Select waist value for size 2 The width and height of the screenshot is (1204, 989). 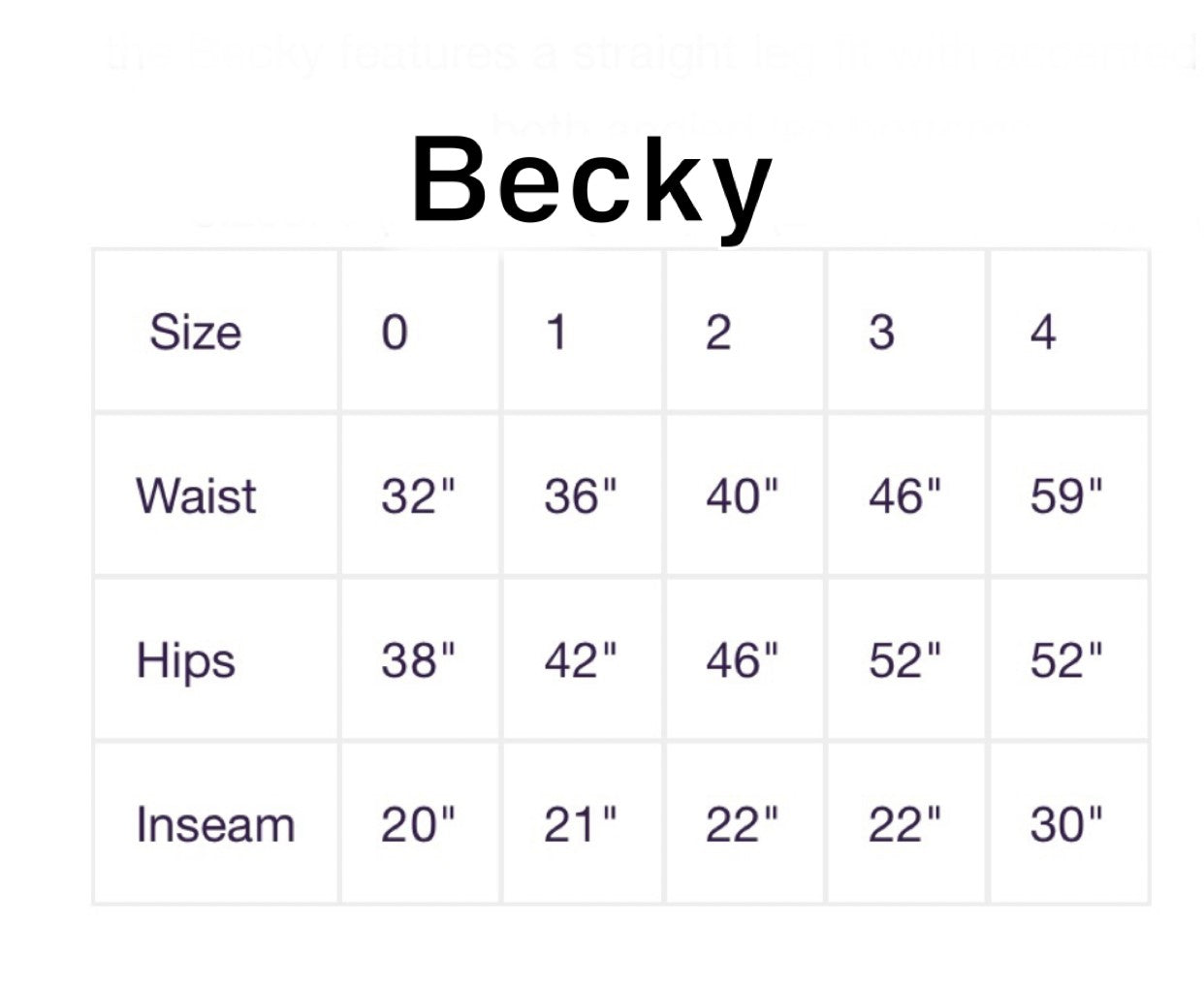tap(742, 496)
